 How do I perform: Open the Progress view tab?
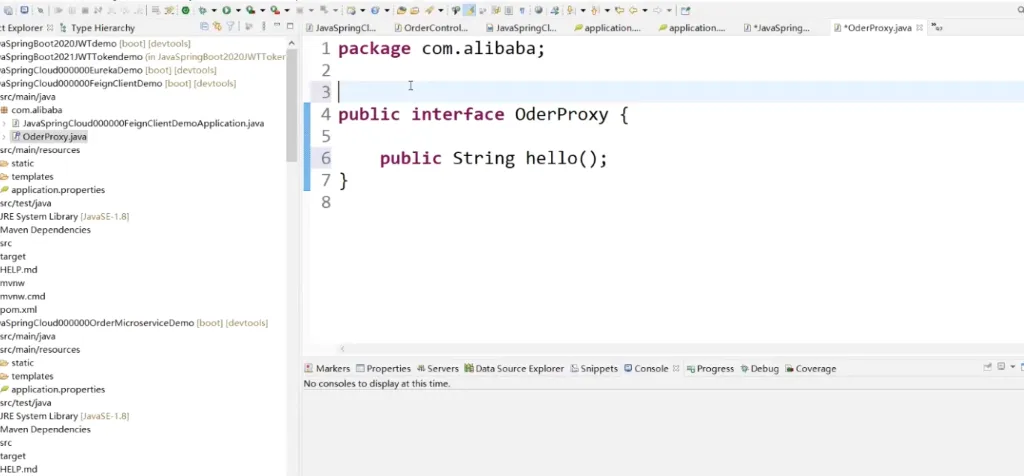click(710, 368)
